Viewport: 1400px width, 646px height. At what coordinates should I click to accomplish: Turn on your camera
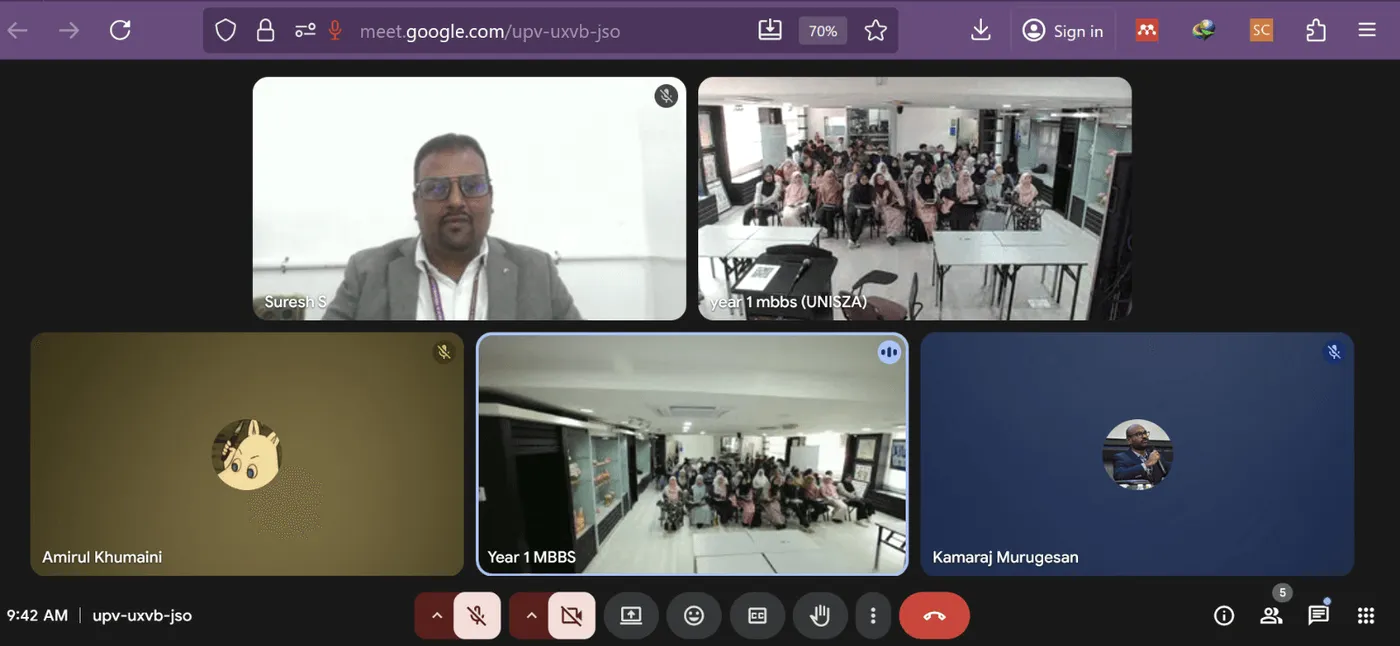pos(572,616)
